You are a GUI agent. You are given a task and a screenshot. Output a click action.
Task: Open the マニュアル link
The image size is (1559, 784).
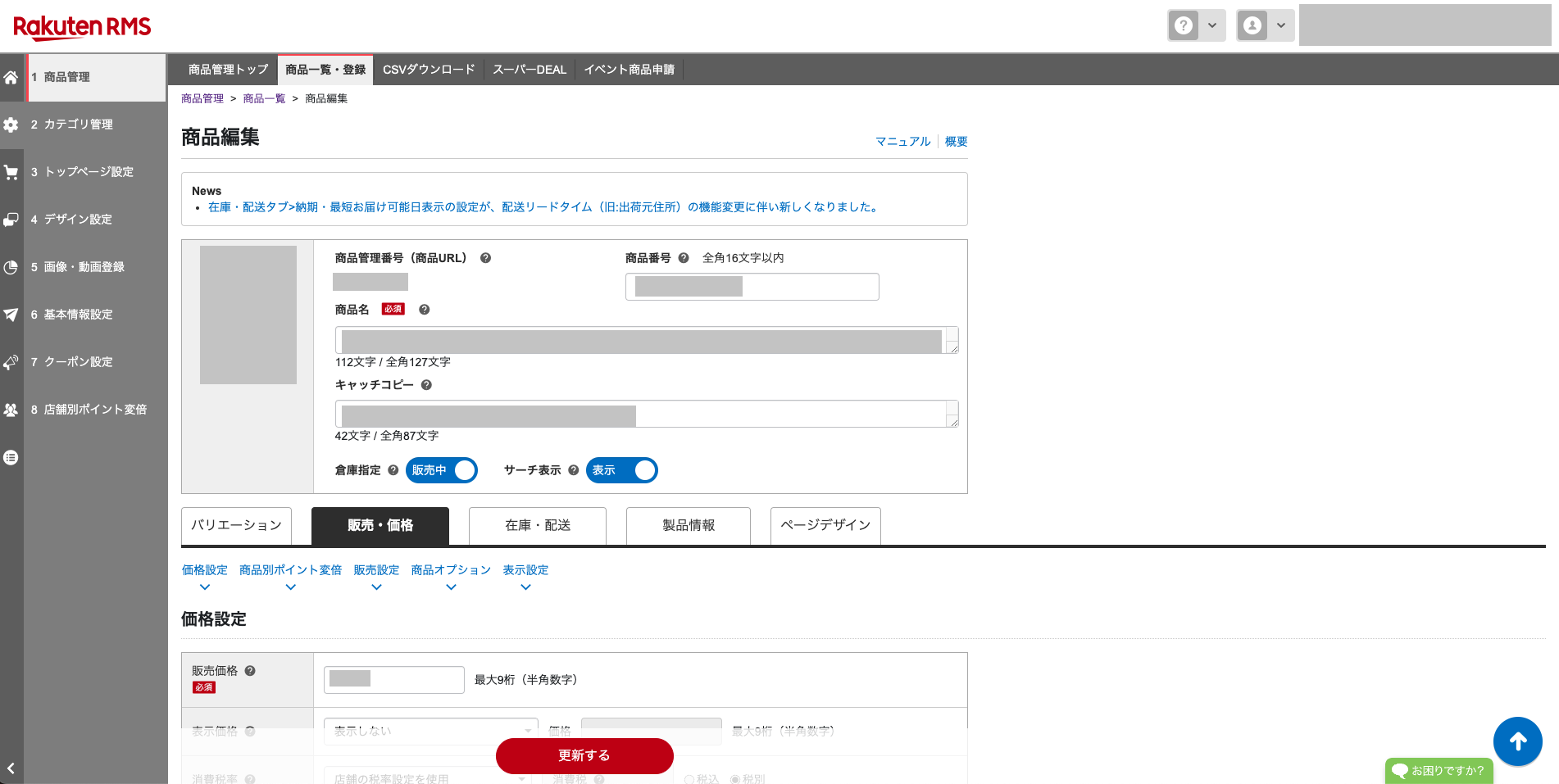[x=902, y=141]
